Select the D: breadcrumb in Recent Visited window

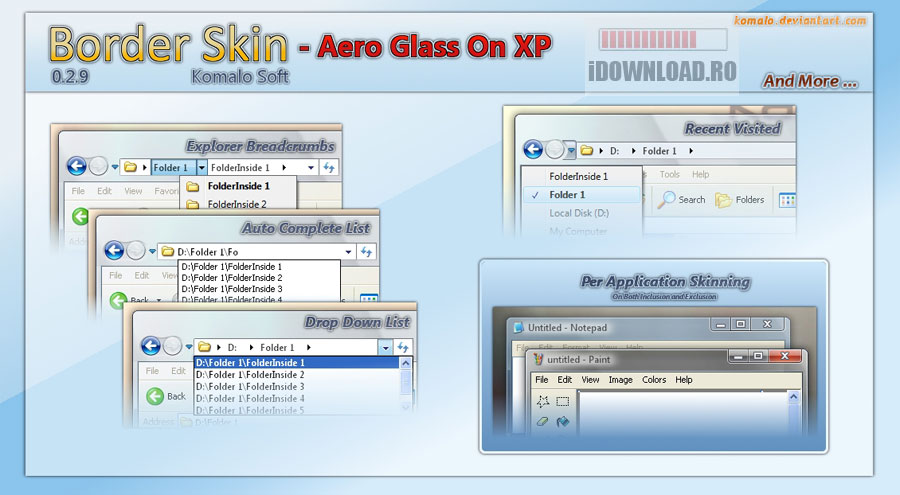pos(614,151)
